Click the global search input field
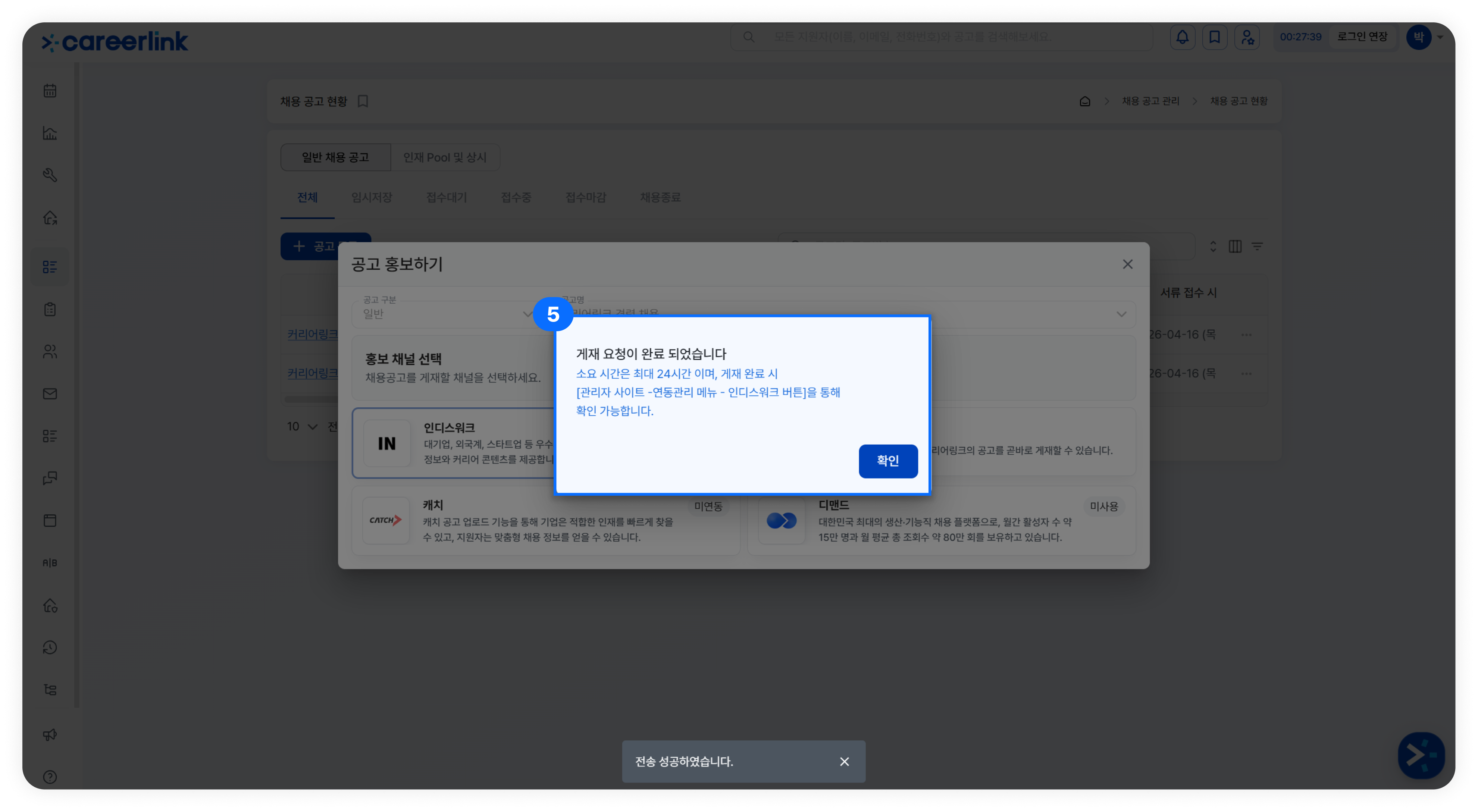Screen dimensions: 1478x812 (x=942, y=37)
